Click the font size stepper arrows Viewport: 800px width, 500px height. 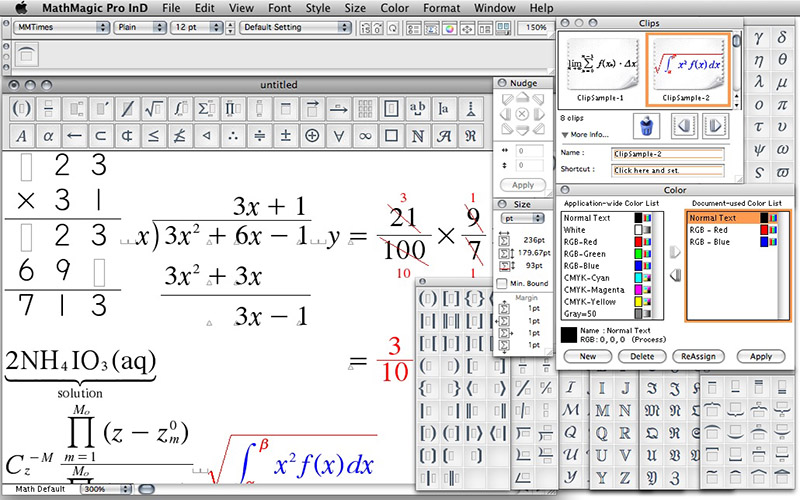pos(230,28)
